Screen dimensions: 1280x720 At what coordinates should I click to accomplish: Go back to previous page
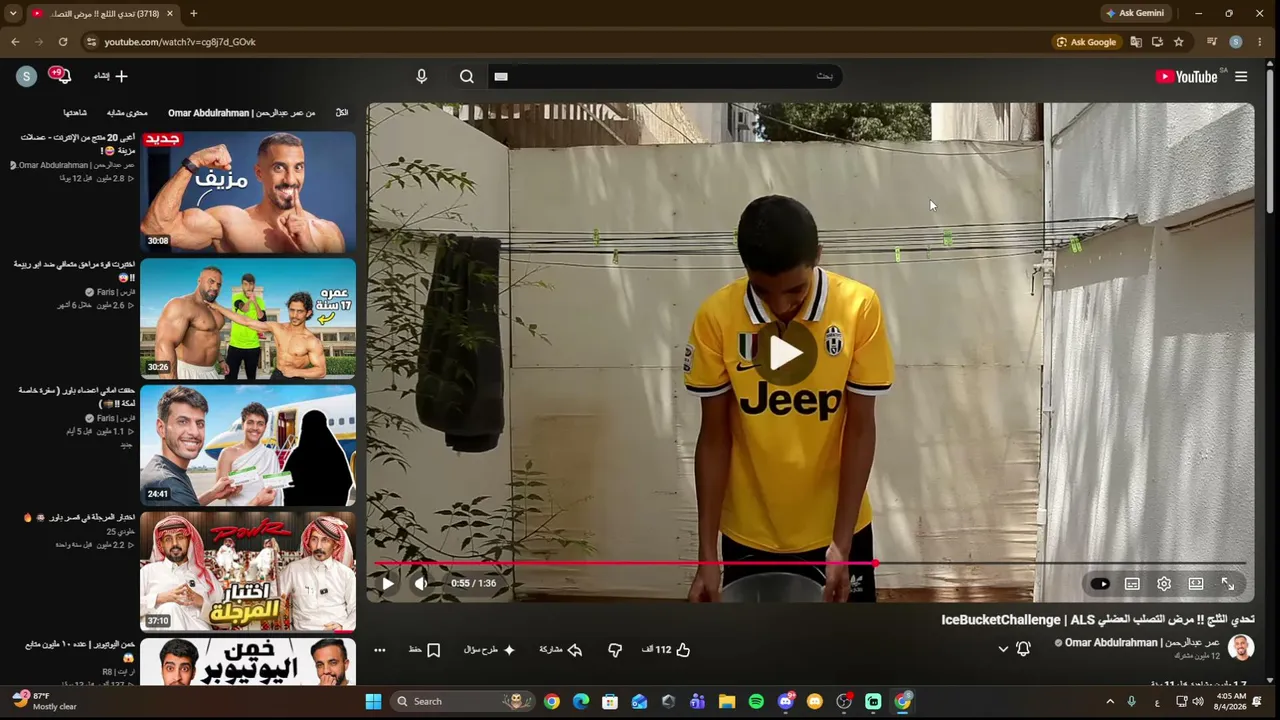point(15,42)
